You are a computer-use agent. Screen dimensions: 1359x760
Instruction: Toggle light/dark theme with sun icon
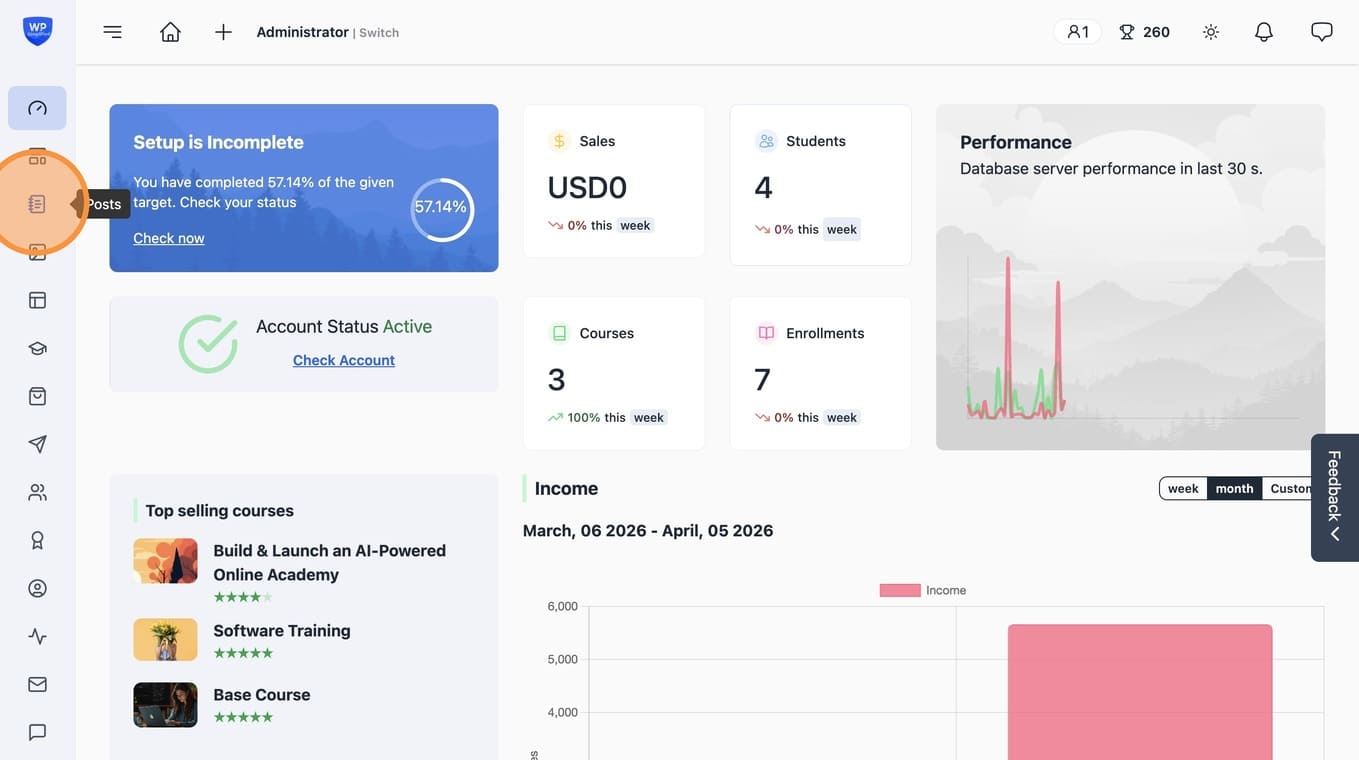[x=1211, y=32]
